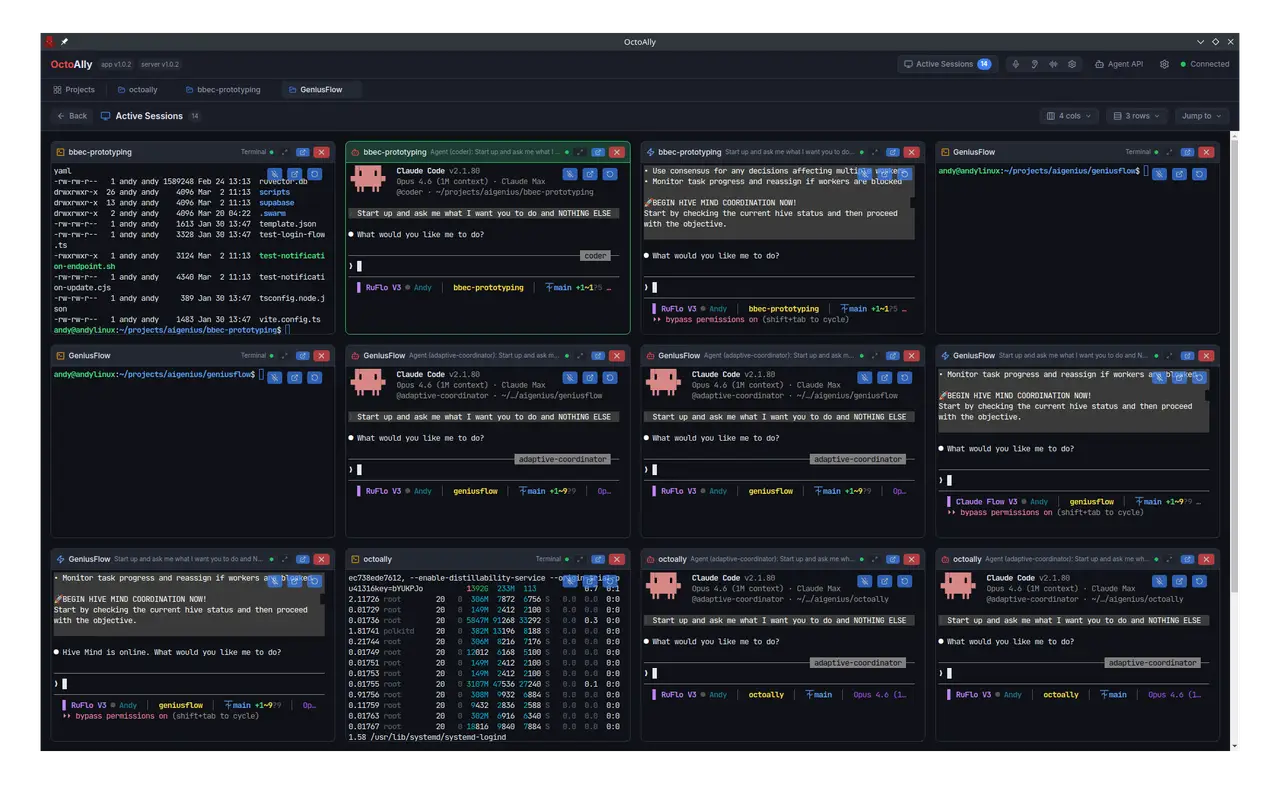The width and height of the screenshot is (1280, 799).
Task: Close the GeniusFlow Claude Flow V3 session
Action: coord(1206,355)
